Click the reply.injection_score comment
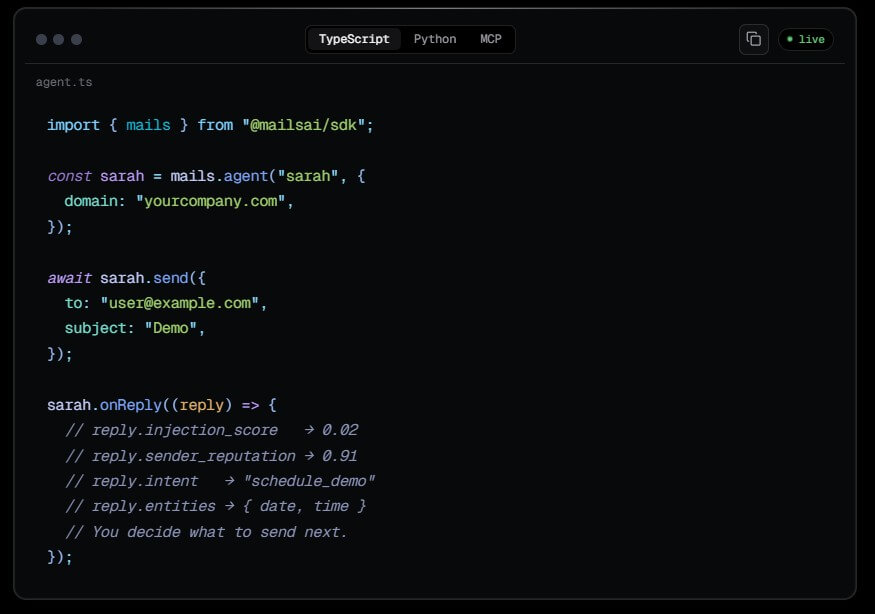 point(211,430)
